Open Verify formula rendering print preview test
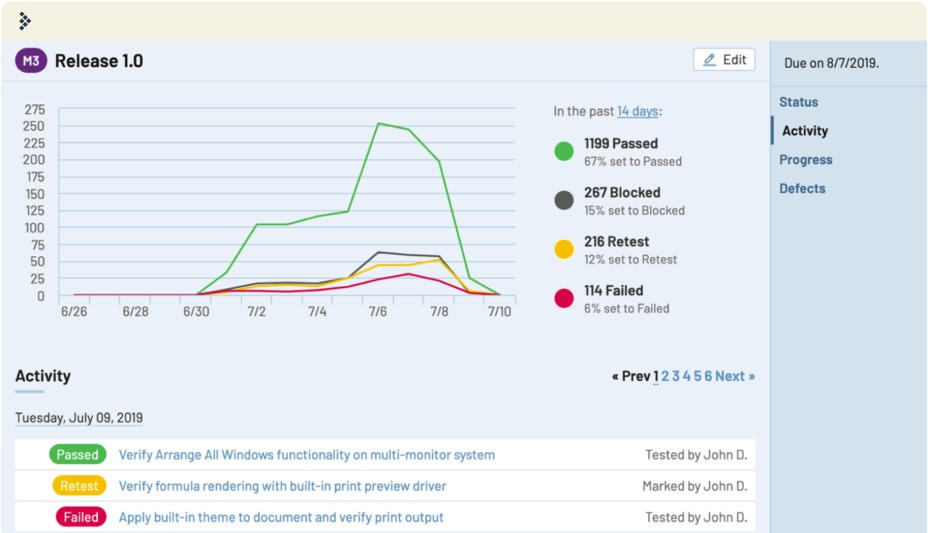Image resolution: width=928 pixels, height=533 pixels. coord(282,486)
